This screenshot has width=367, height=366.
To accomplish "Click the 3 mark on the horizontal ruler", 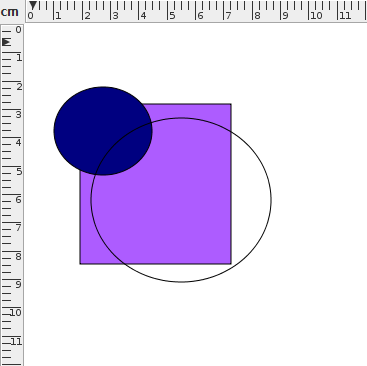I will tap(115, 16).
